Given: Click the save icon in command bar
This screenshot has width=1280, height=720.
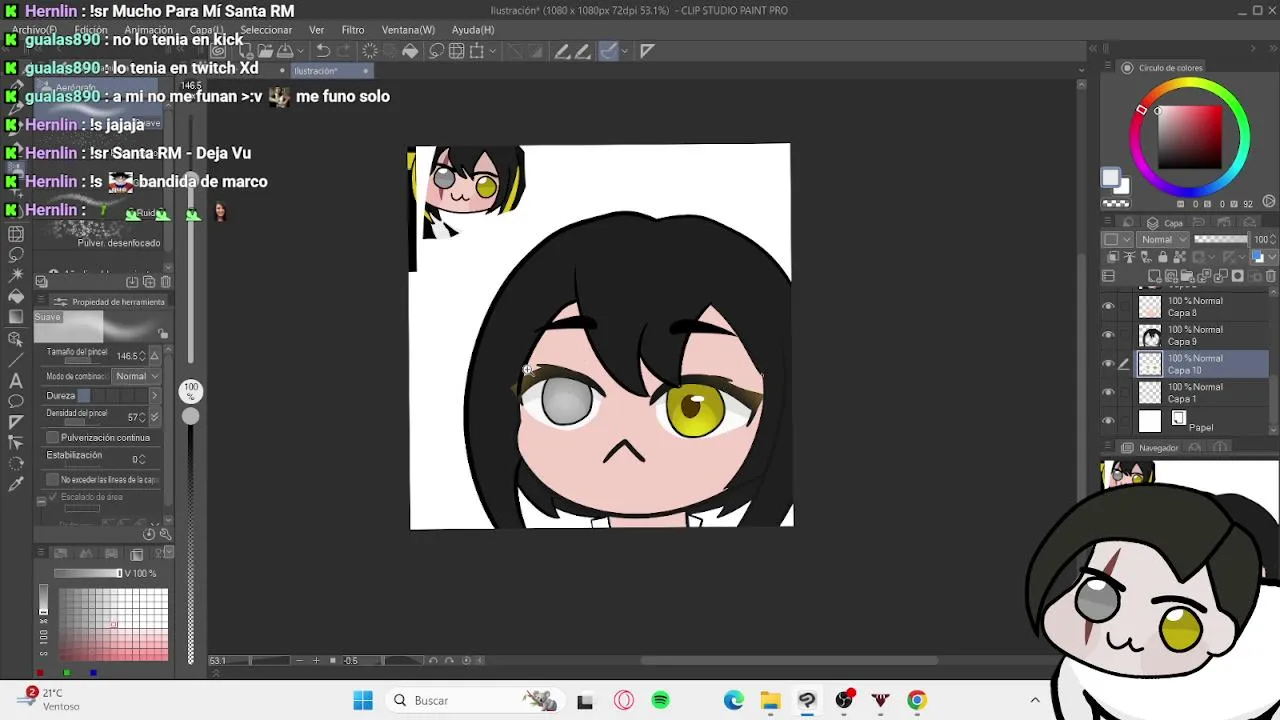Looking at the screenshot, I should pos(284,51).
